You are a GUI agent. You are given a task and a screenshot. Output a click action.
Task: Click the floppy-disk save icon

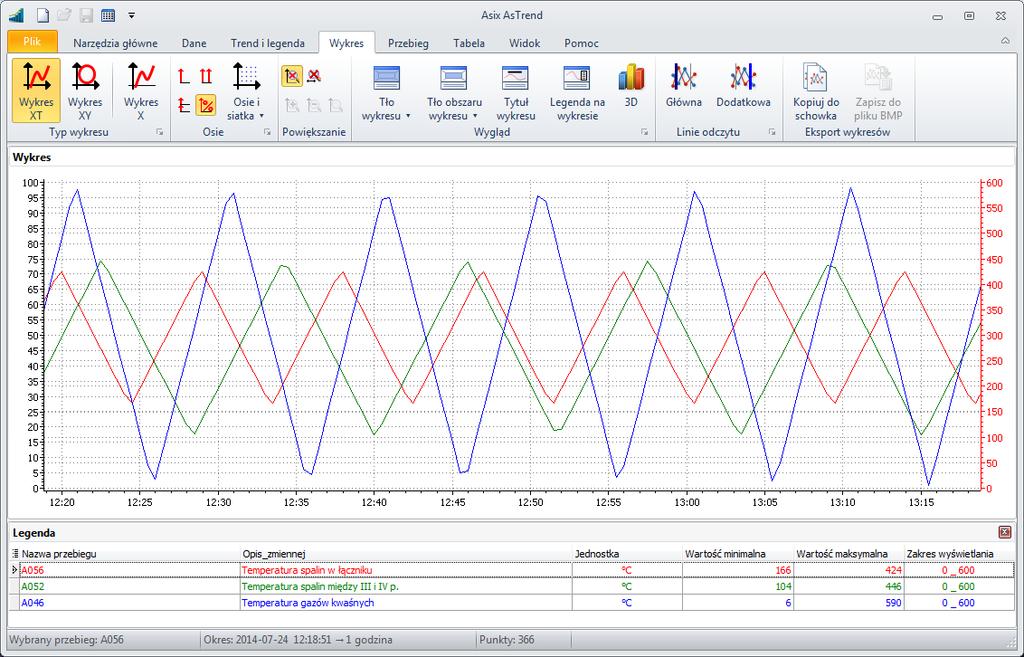pyautogui.click(x=86, y=15)
